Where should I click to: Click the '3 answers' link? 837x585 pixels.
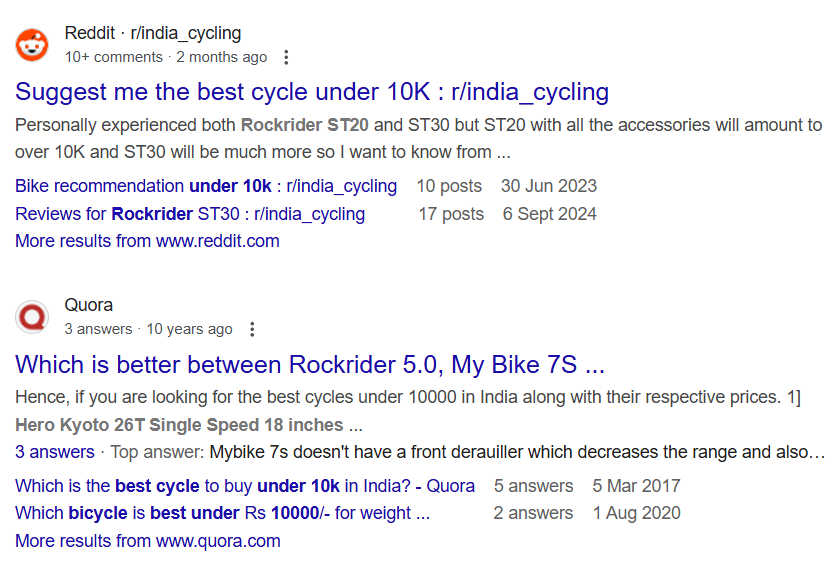pos(54,452)
